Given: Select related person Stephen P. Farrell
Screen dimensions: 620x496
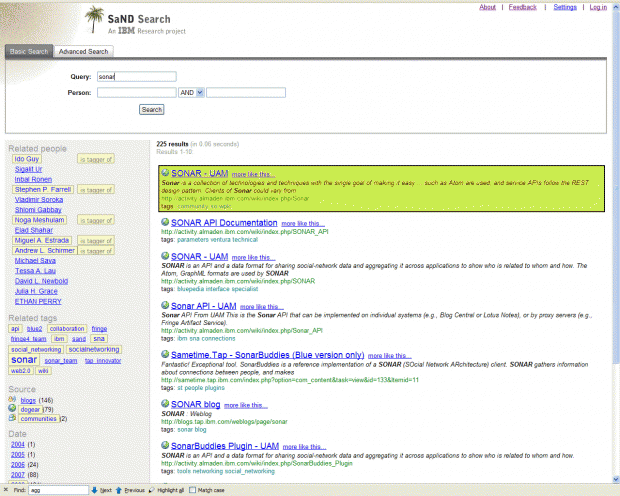Looking at the screenshot, I should (x=43, y=189).
